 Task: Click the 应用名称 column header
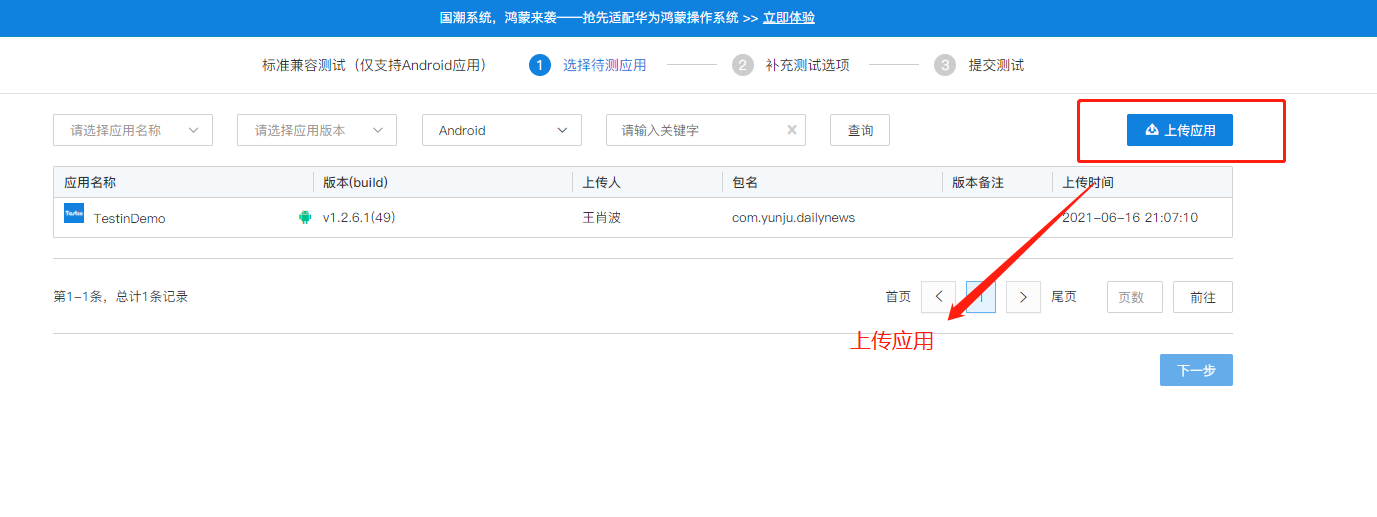90,183
